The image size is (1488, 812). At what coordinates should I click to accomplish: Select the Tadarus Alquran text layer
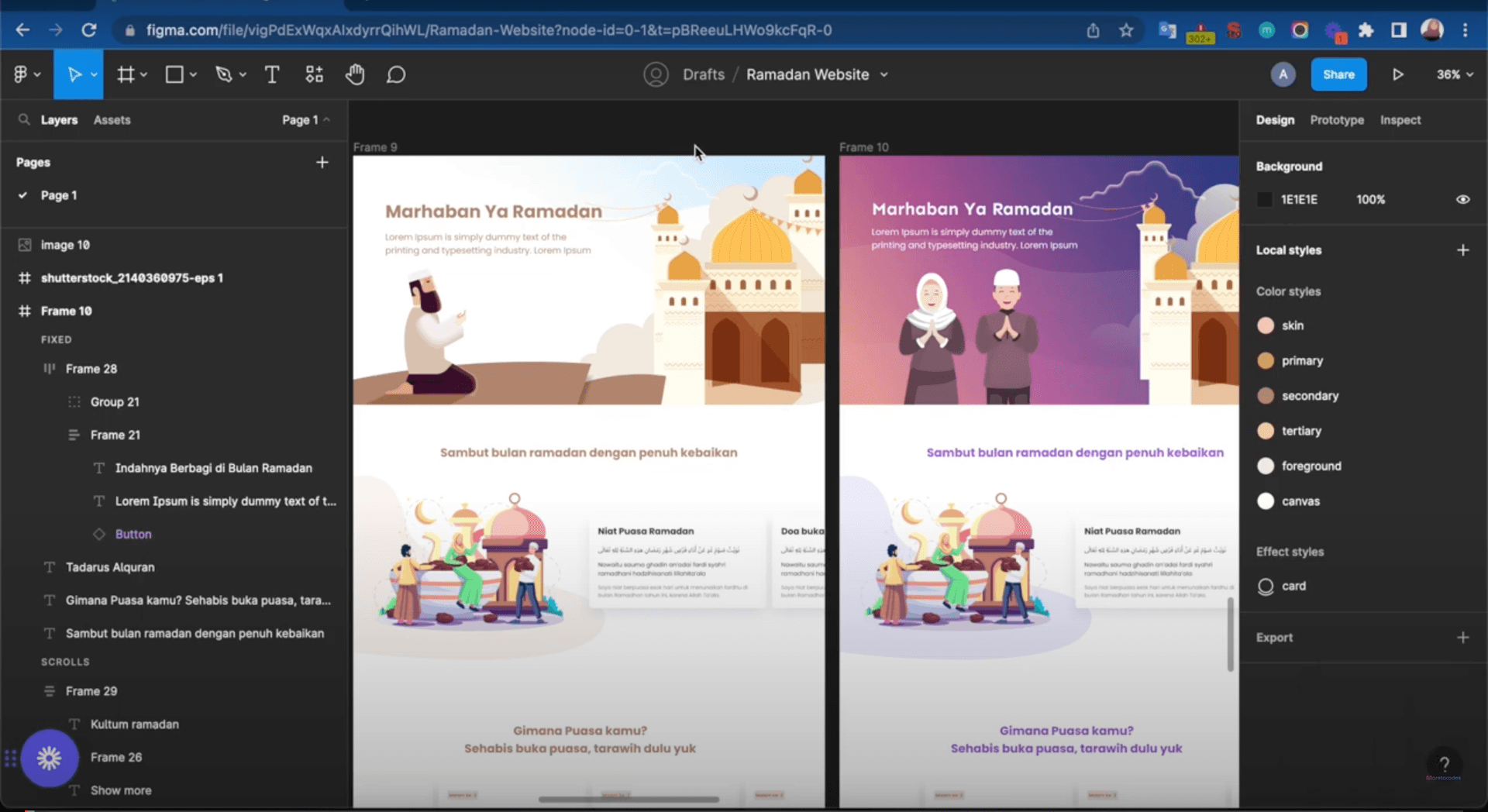click(x=110, y=567)
